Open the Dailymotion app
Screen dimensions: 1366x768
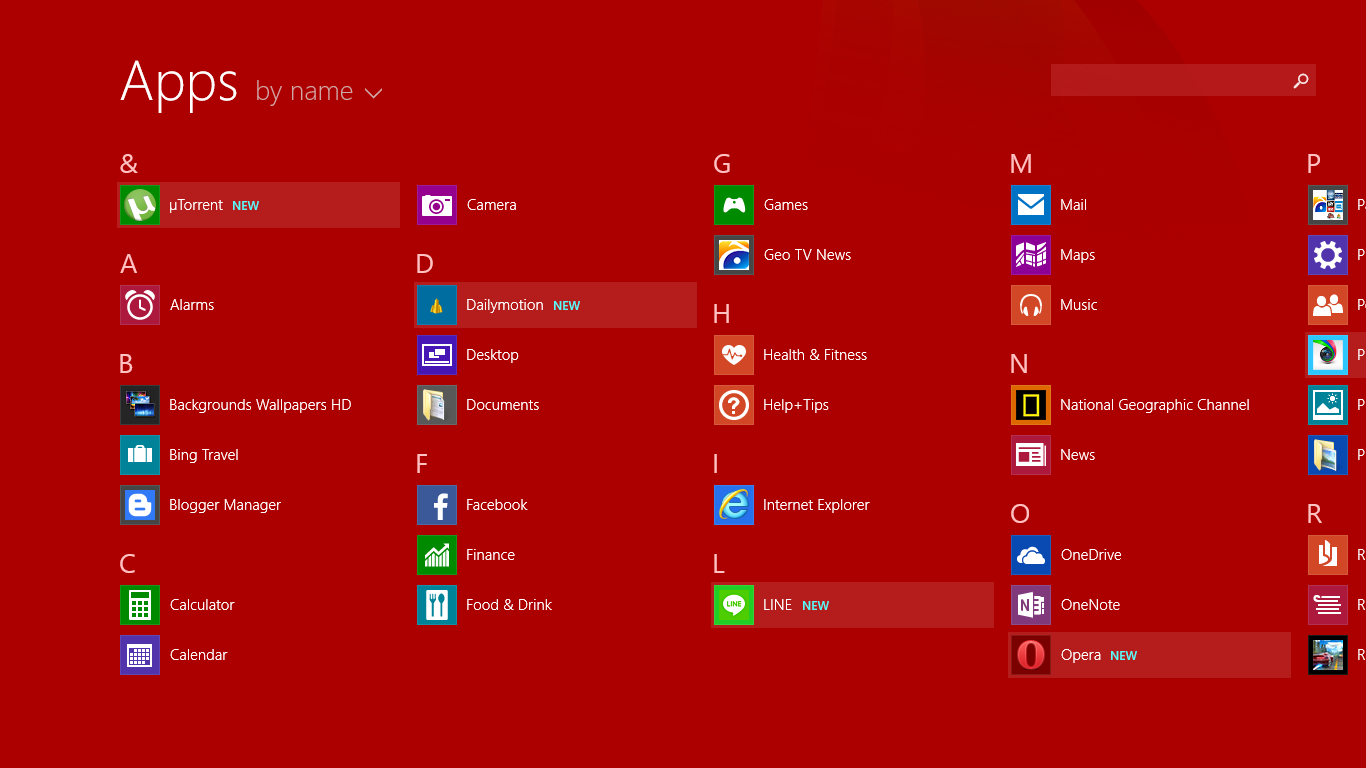tap(555, 305)
